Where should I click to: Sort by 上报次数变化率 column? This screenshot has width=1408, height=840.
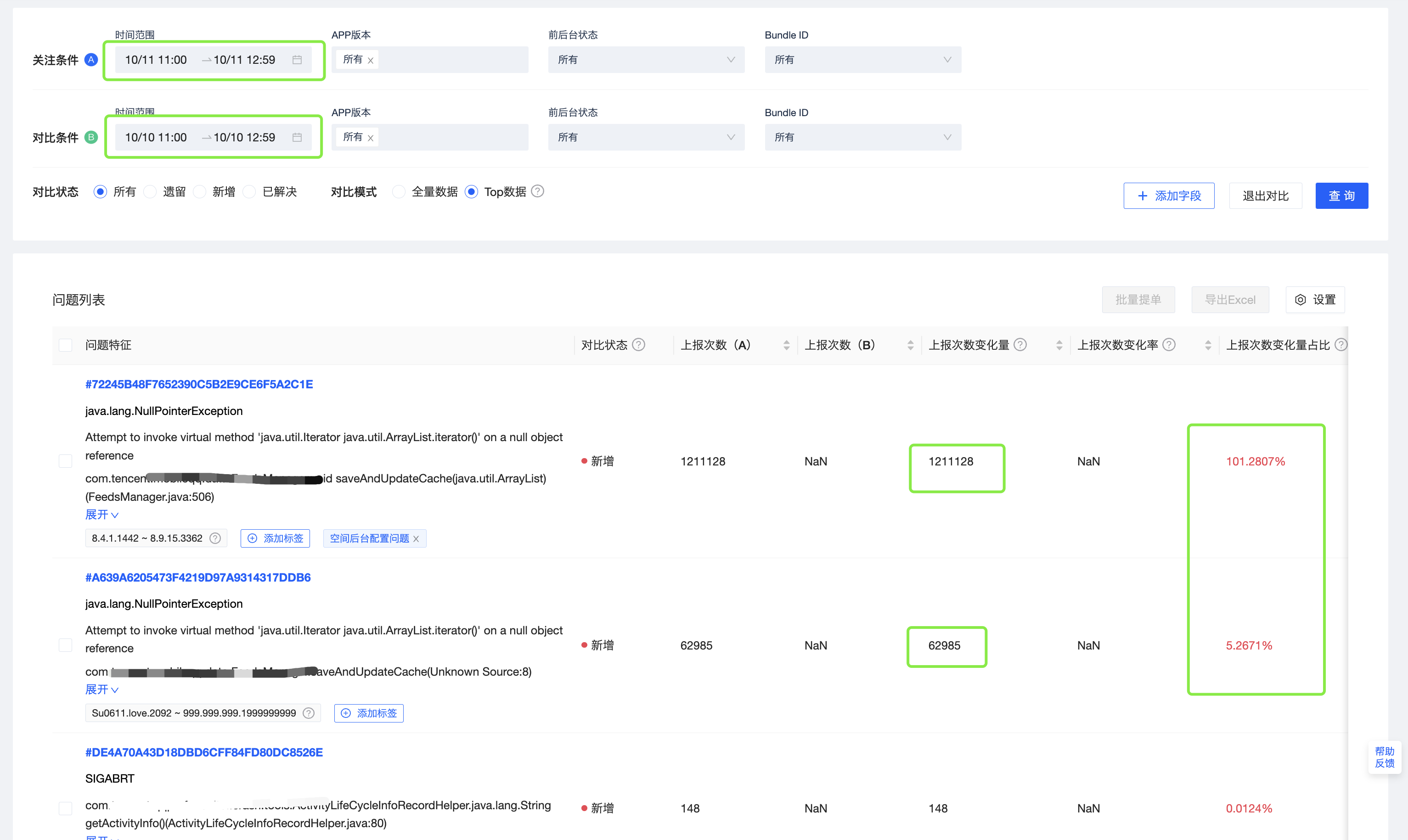pos(1208,345)
